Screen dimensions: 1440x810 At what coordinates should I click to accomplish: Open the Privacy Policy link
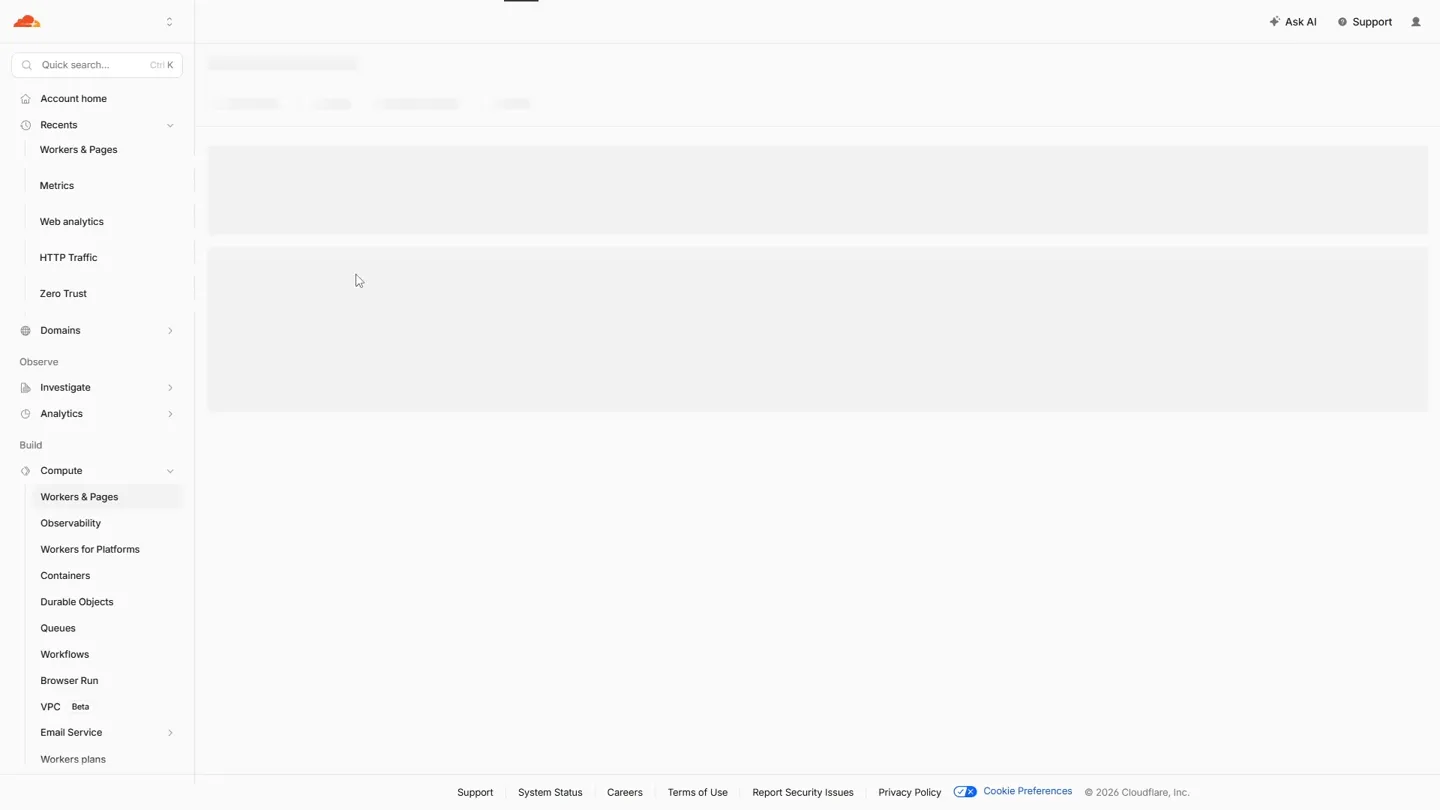click(910, 793)
